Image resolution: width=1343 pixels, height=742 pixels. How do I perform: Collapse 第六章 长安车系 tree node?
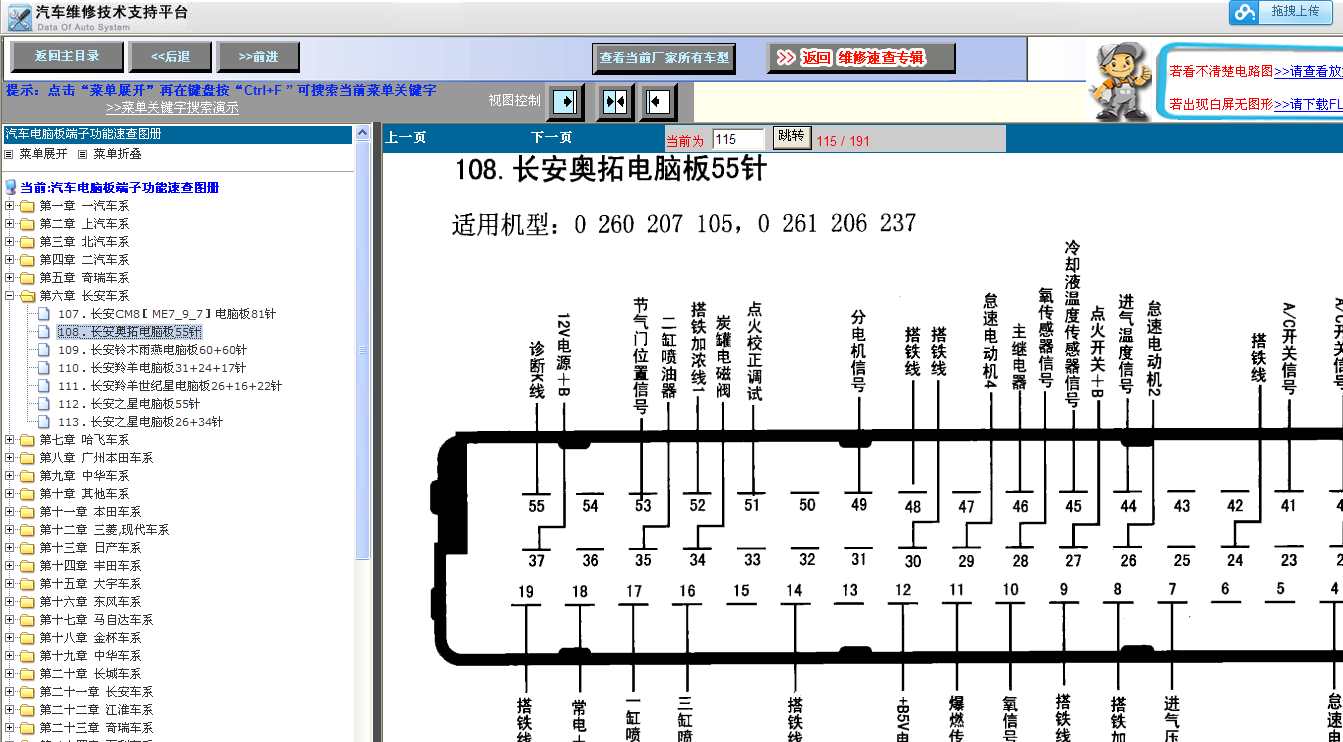click(9, 296)
